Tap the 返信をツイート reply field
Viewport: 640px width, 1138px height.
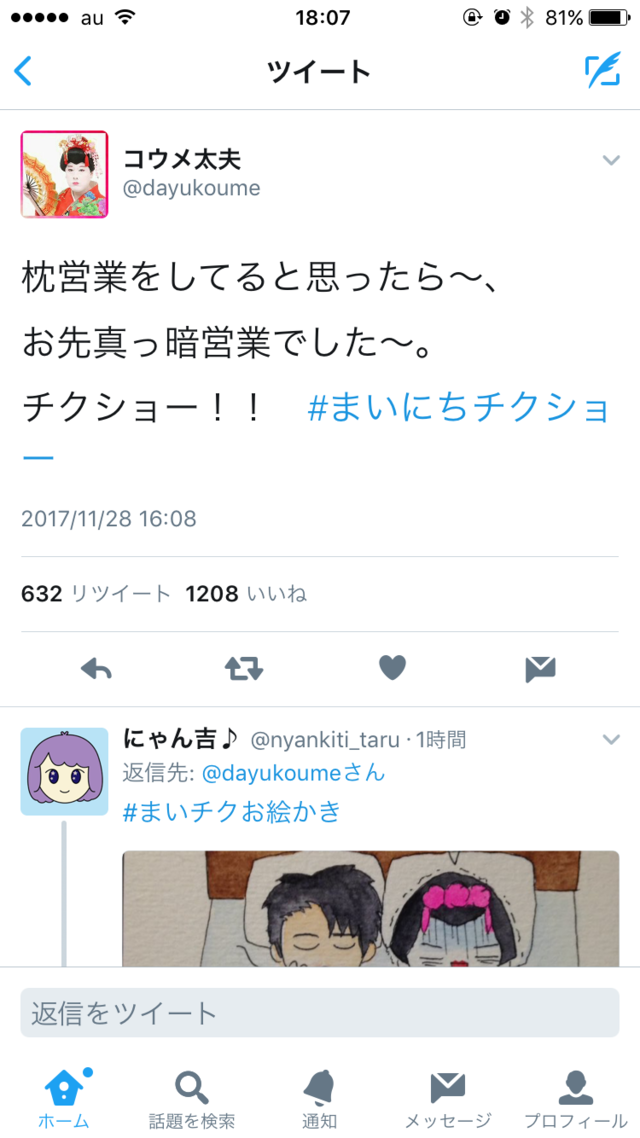319,1012
